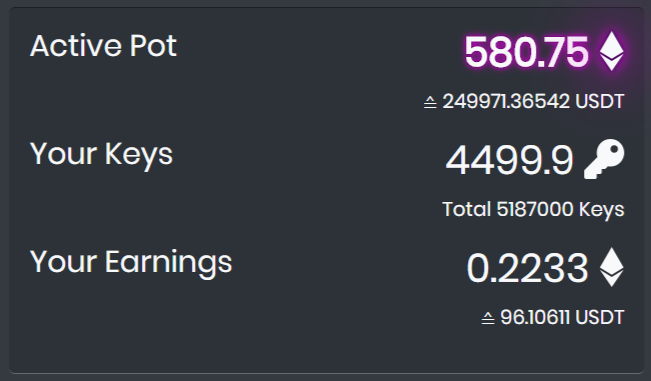The image size is (651, 381).
Task: Click the 96.10611 USDT earnings conversion
Action: tap(562, 318)
